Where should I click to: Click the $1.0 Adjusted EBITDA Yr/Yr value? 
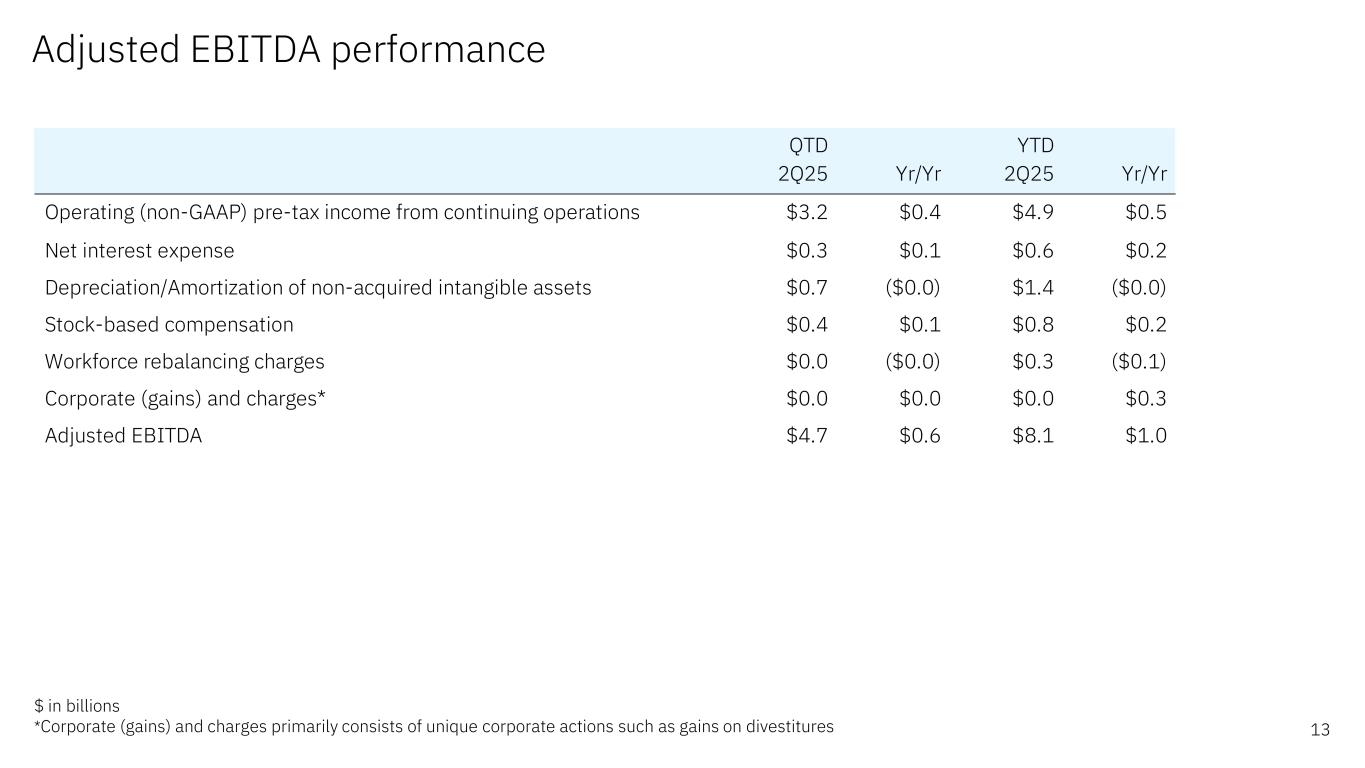1146,436
